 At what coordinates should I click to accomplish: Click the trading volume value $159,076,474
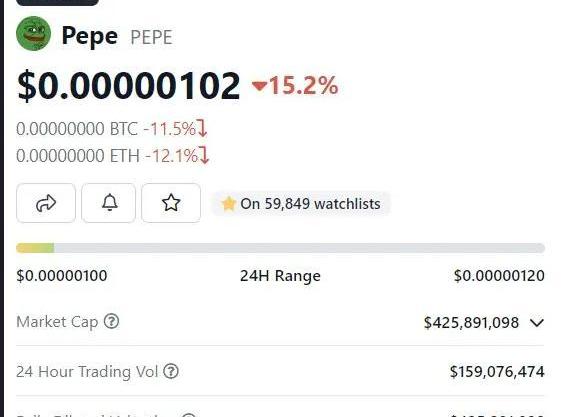point(497,372)
